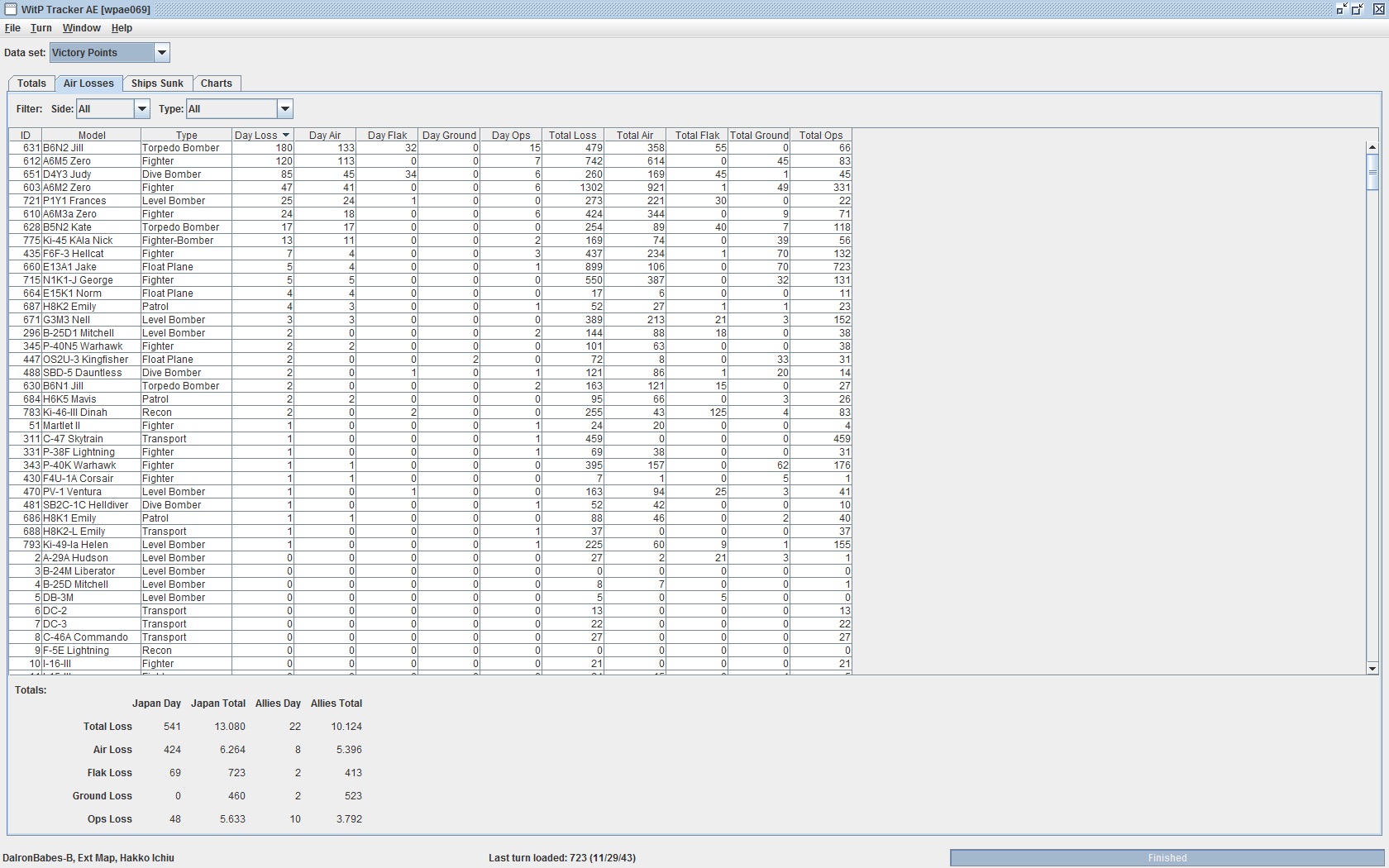Sort by Day Flak column header
Image resolution: width=1389 pixels, height=868 pixels.
387,136
